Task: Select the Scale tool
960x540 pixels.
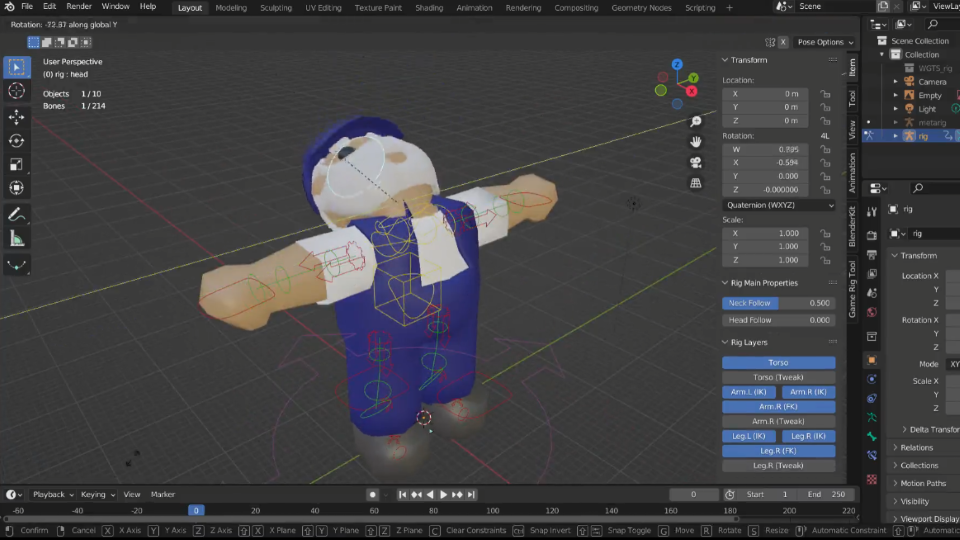Action: (17, 165)
